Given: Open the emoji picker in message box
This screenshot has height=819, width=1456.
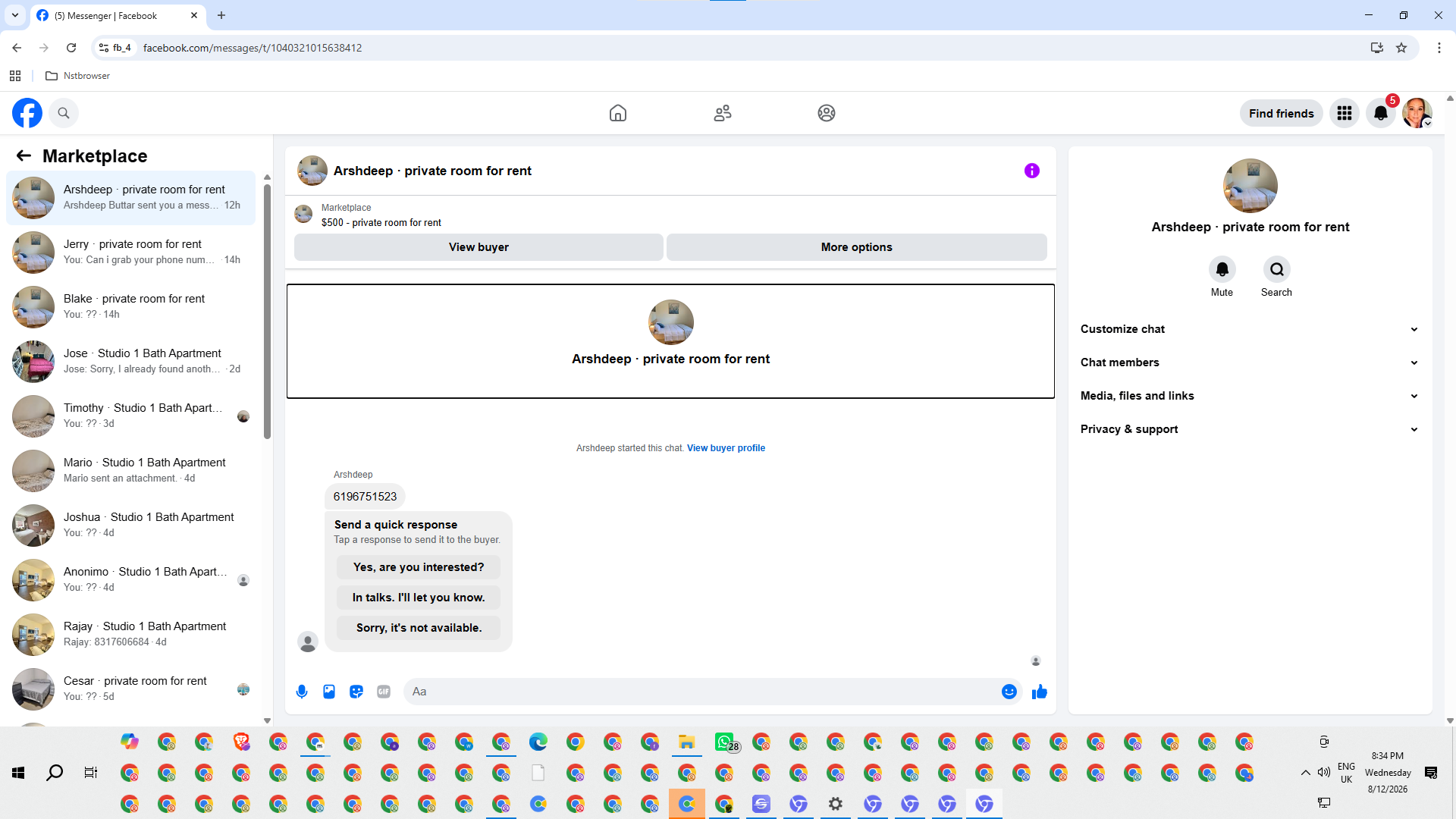Looking at the screenshot, I should [1009, 692].
